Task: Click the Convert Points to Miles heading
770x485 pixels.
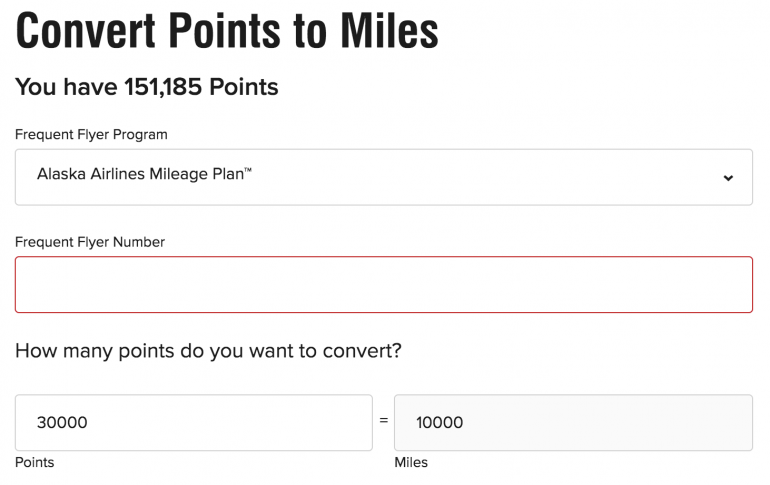Action: (227, 32)
